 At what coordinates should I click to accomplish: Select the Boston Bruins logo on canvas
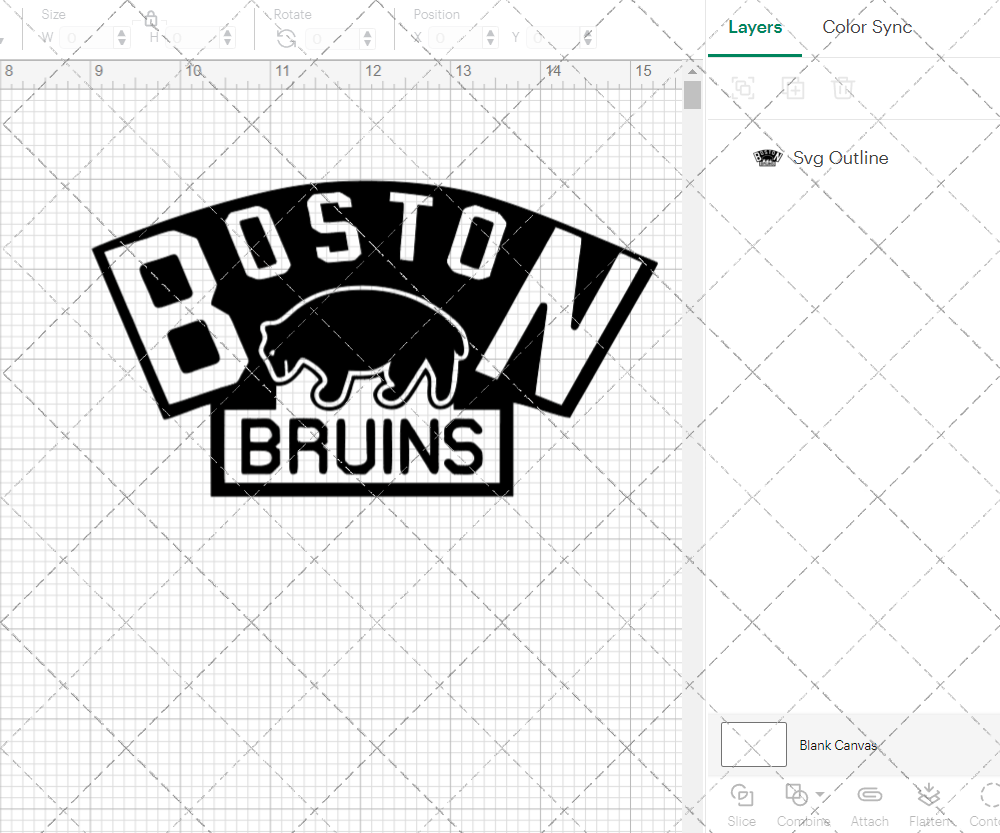pos(374,339)
